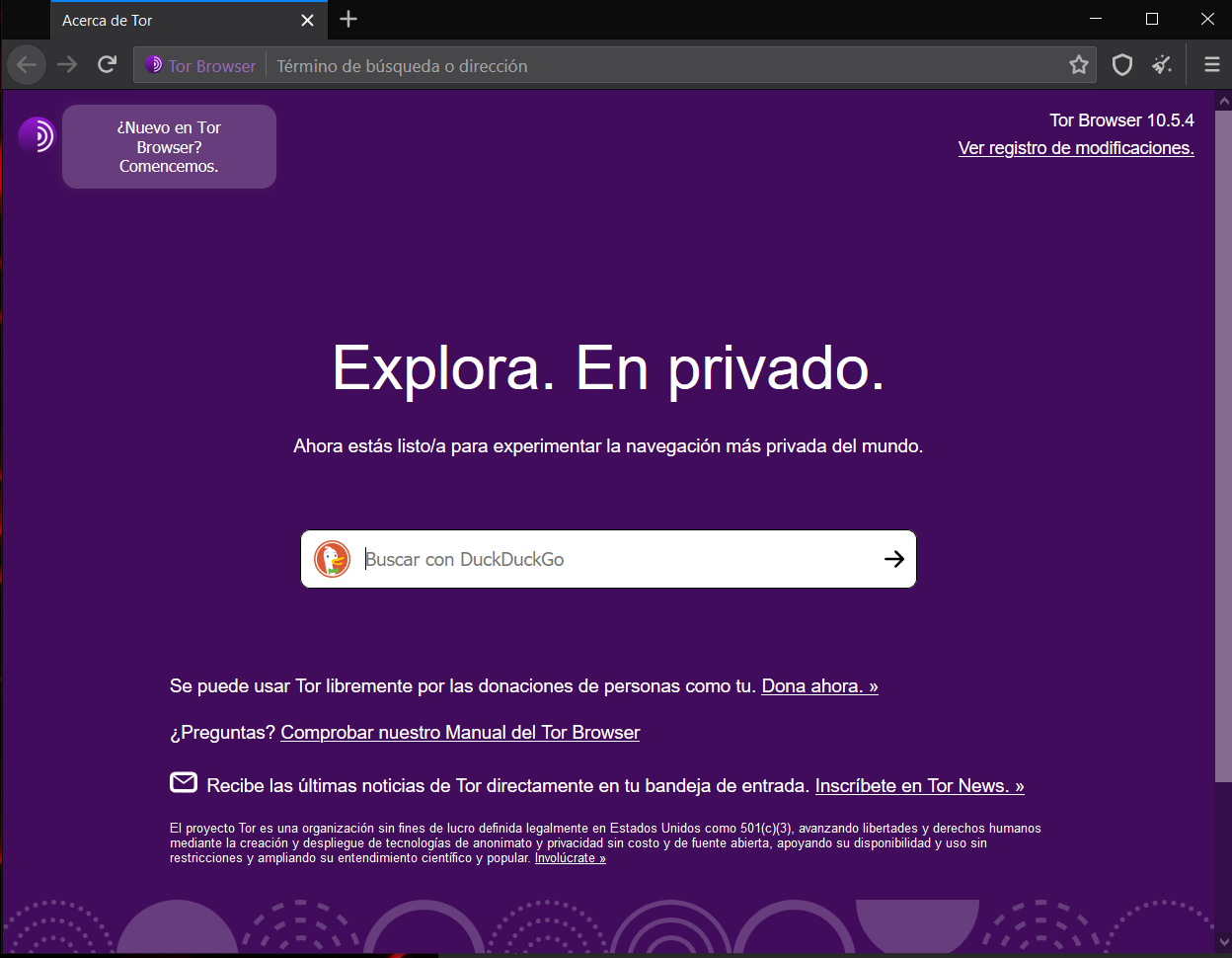This screenshot has width=1232, height=958.
Task: Open the security level shield icon
Action: point(1121,63)
